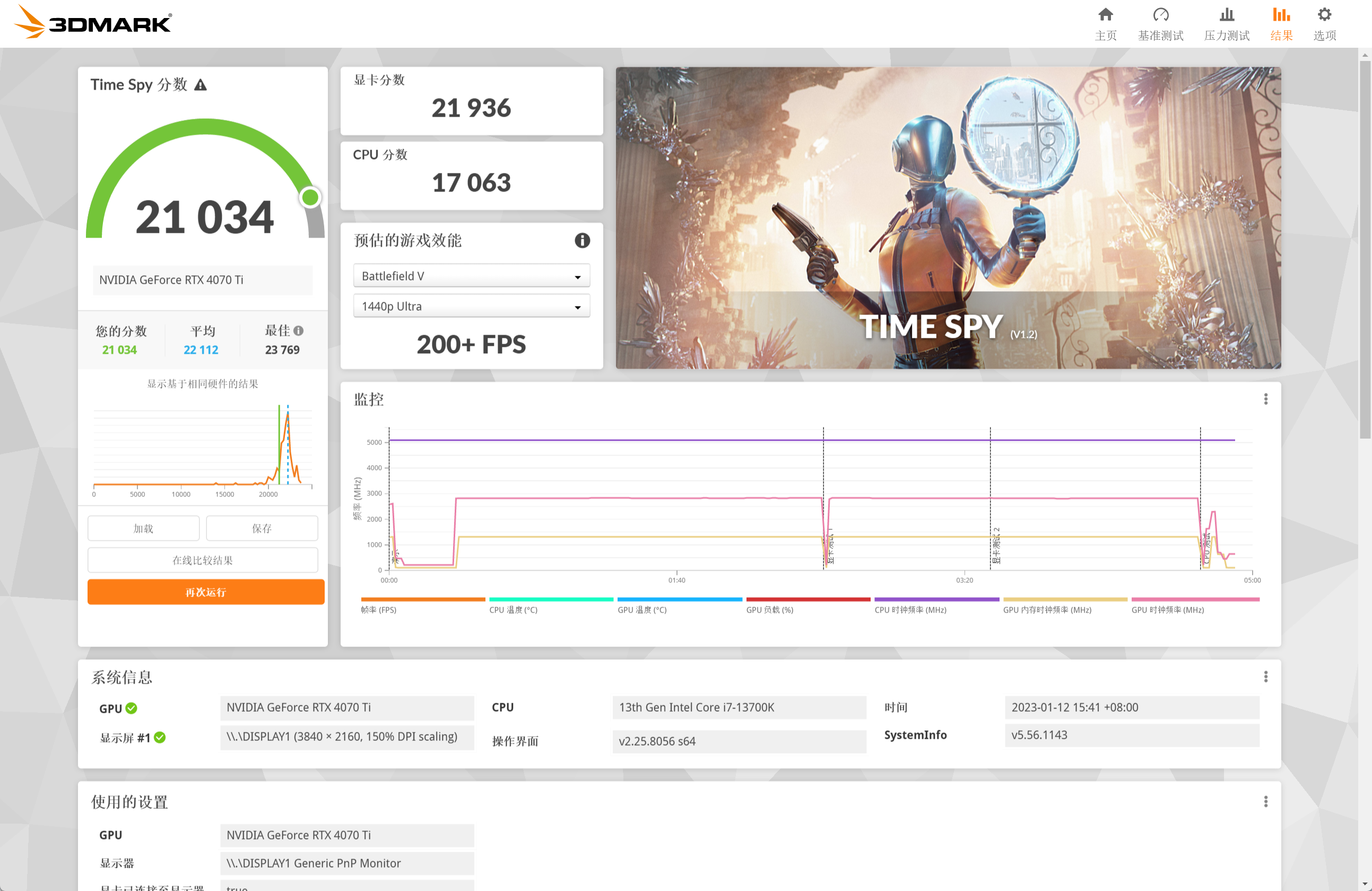Screen dimensions: 1372x891
Task: Click the scrollbar down arrow
Action: coord(1365,884)
